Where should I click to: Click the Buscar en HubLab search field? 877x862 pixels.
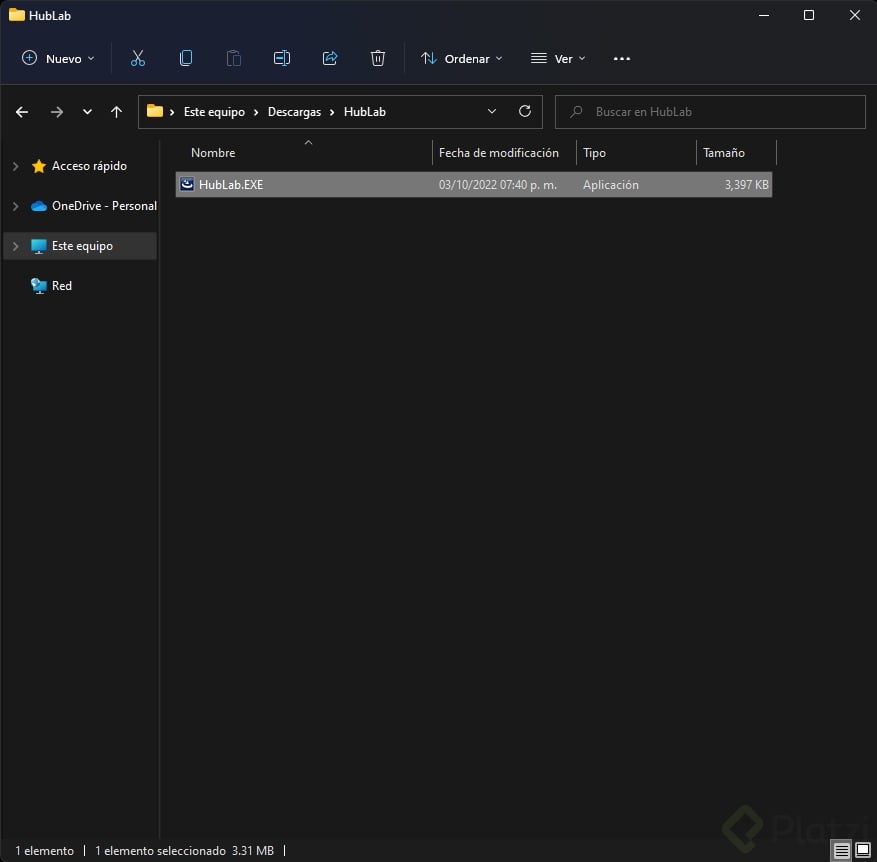710,112
